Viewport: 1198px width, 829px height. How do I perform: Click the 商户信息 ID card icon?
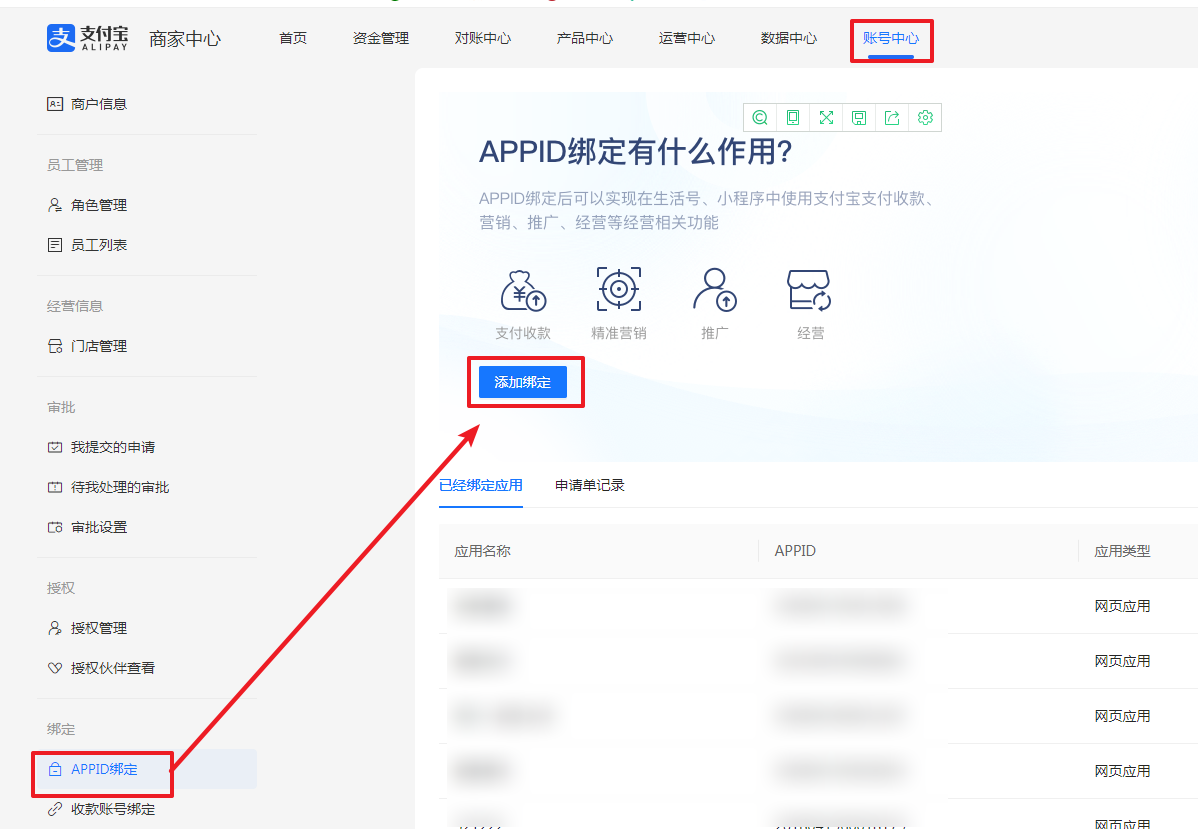point(55,104)
